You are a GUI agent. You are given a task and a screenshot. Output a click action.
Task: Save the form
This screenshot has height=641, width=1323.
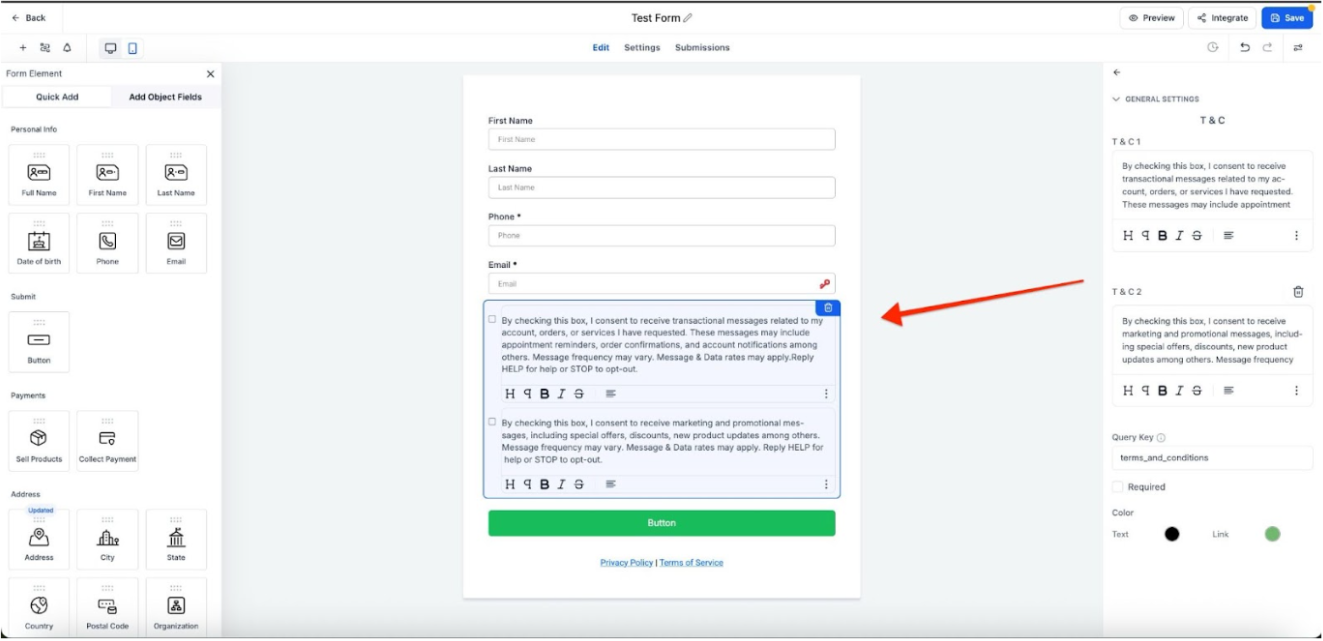tap(1287, 18)
